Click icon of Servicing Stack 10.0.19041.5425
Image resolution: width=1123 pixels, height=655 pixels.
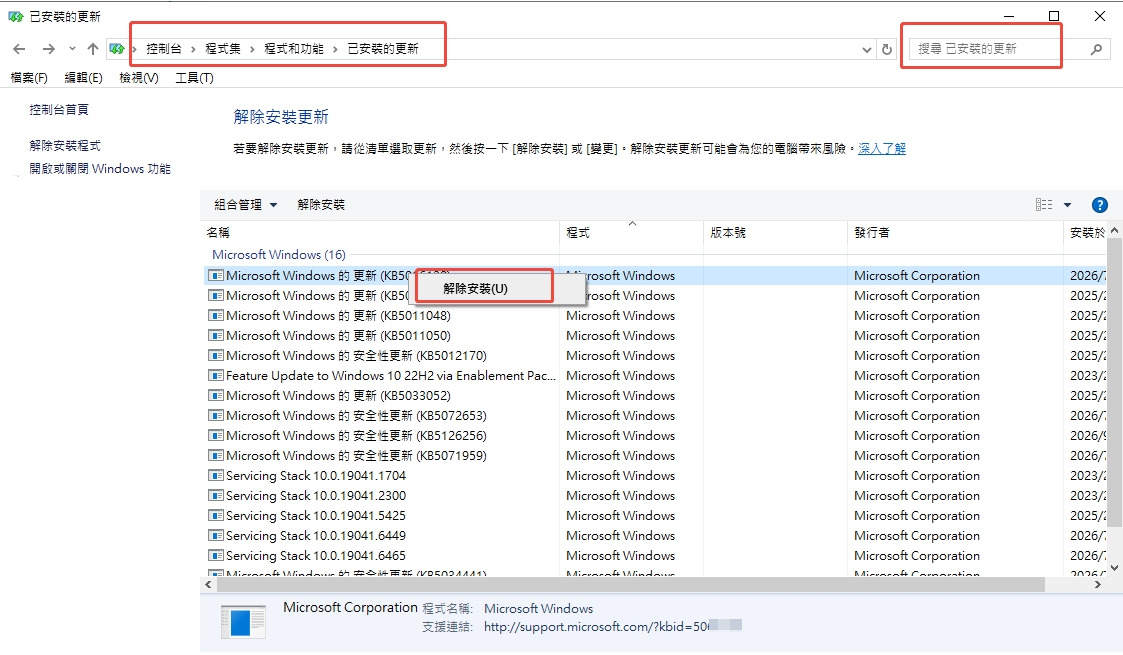point(215,516)
